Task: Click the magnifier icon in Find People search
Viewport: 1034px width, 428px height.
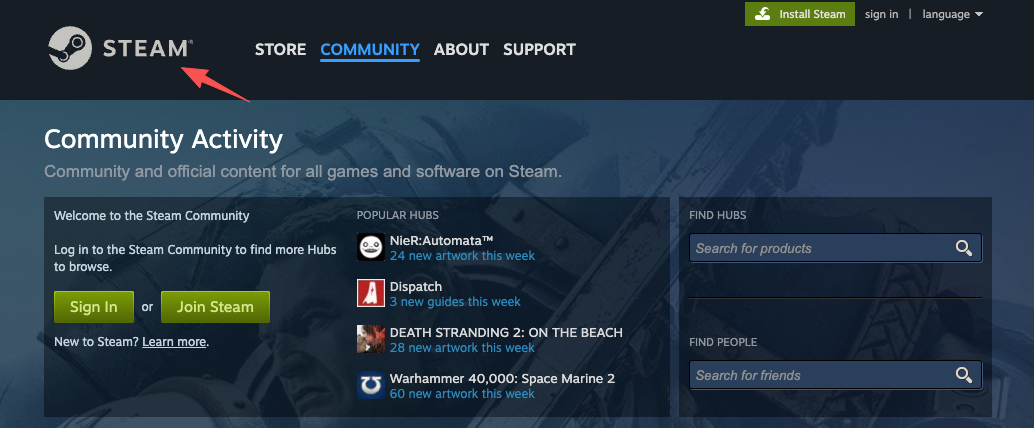Action: coord(963,375)
